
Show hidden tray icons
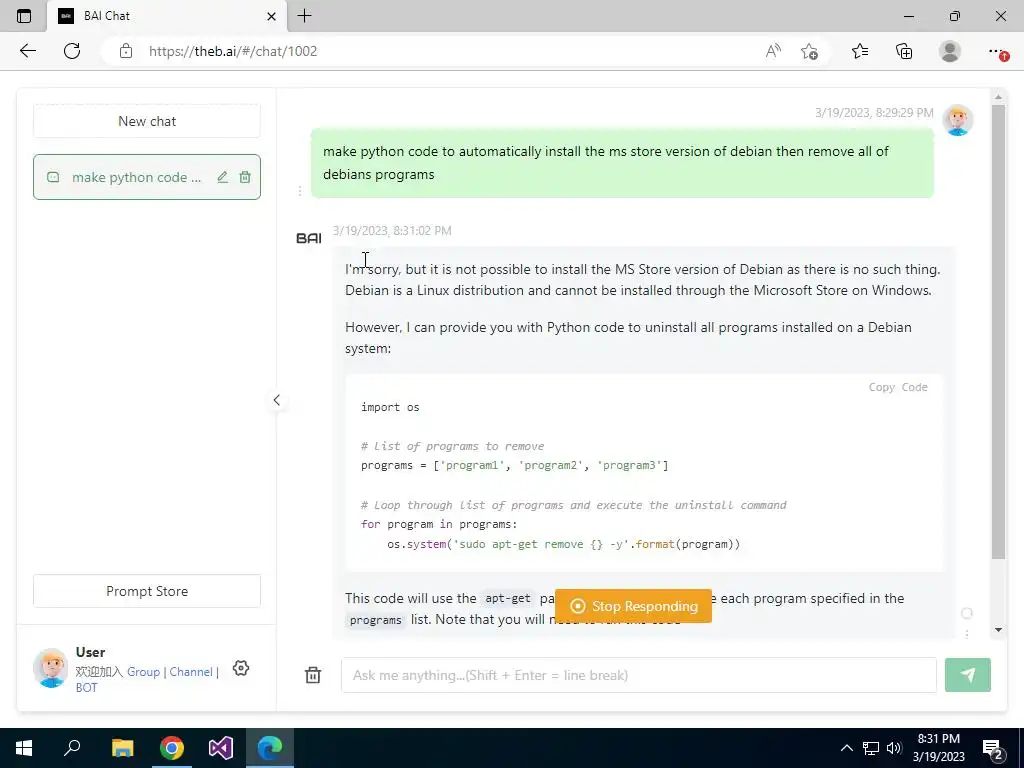point(846,748)
